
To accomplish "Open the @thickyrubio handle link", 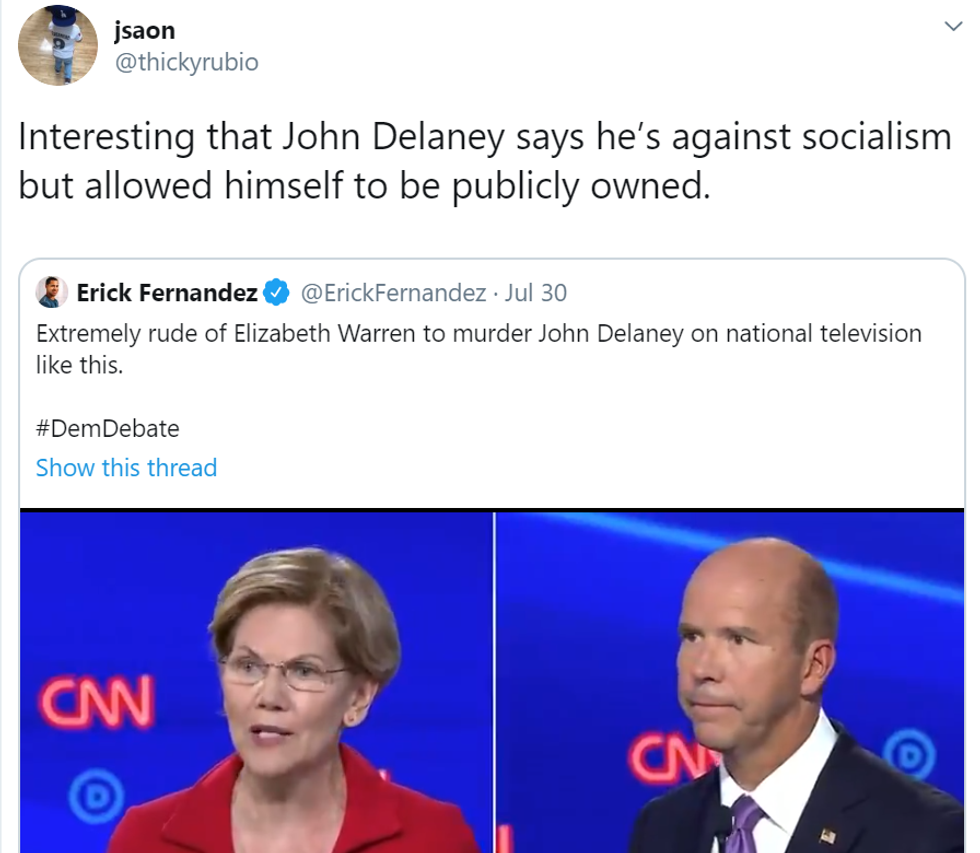I will pyautogui.click(x=187, y=62).
